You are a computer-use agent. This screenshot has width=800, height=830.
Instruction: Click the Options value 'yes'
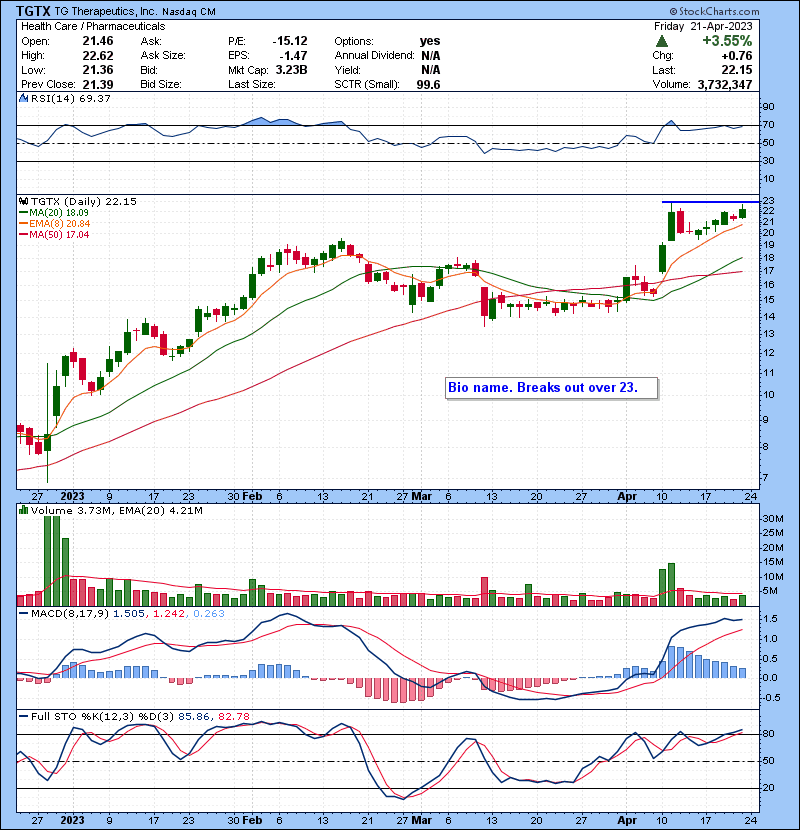(430, 41)
